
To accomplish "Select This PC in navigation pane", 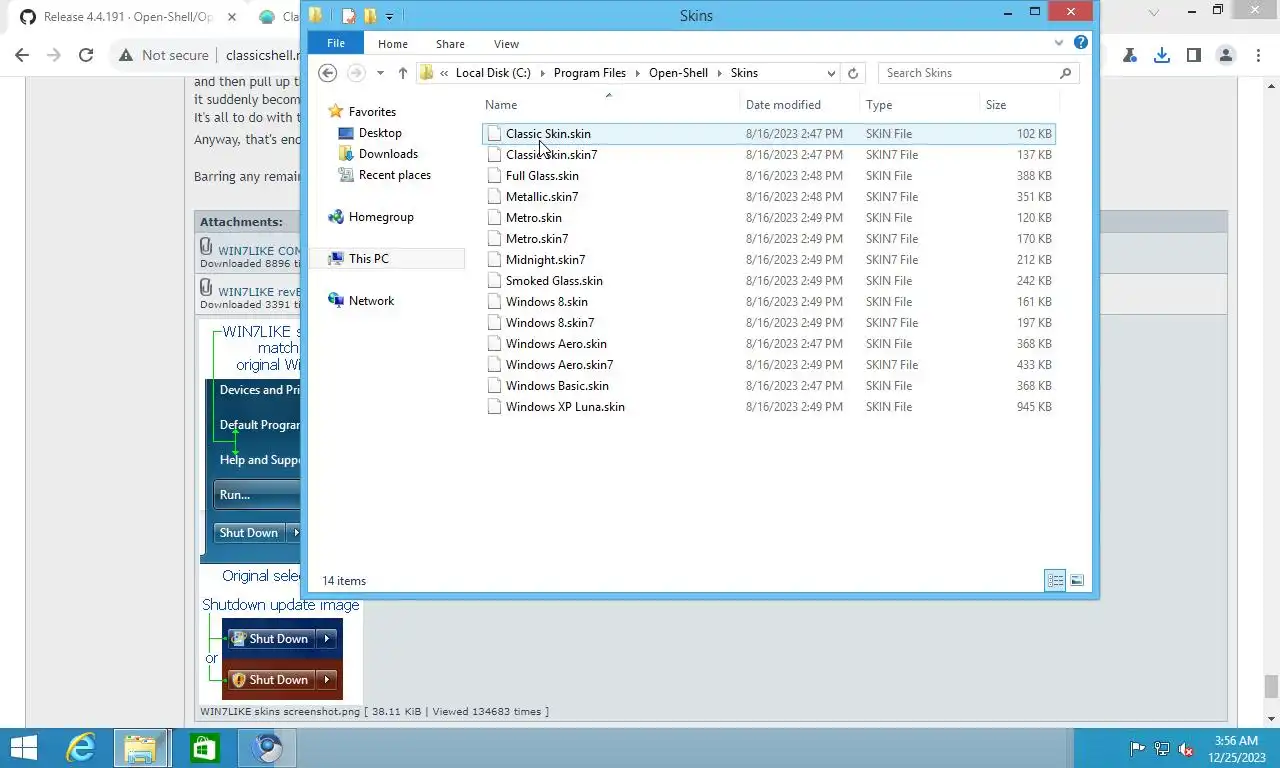I will coord(368,259).
